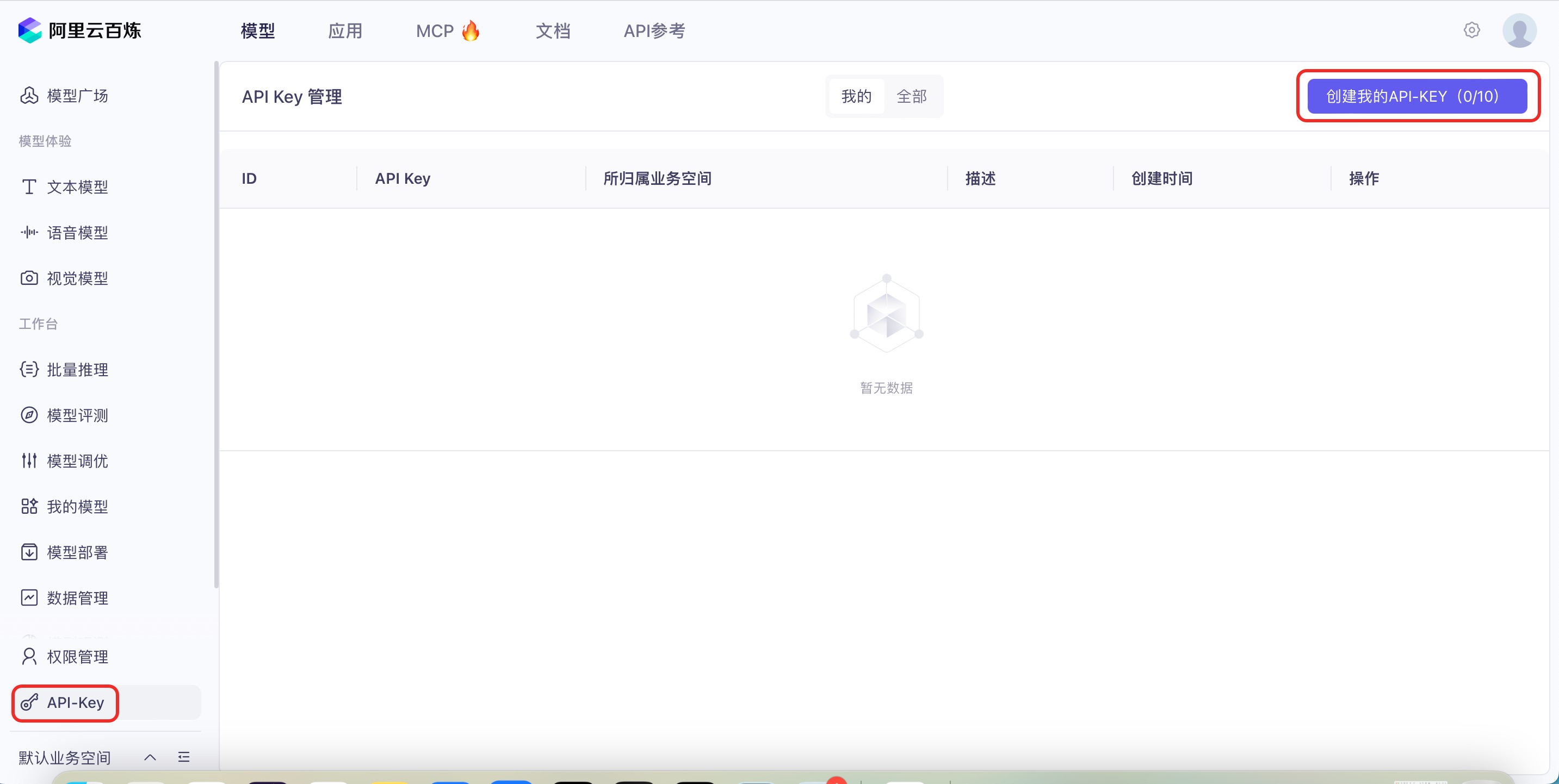Switch to the 我的 filter tab
The width and height of the screenshot is (1559, 784).
pyautogui.click(x=855, y=96)
